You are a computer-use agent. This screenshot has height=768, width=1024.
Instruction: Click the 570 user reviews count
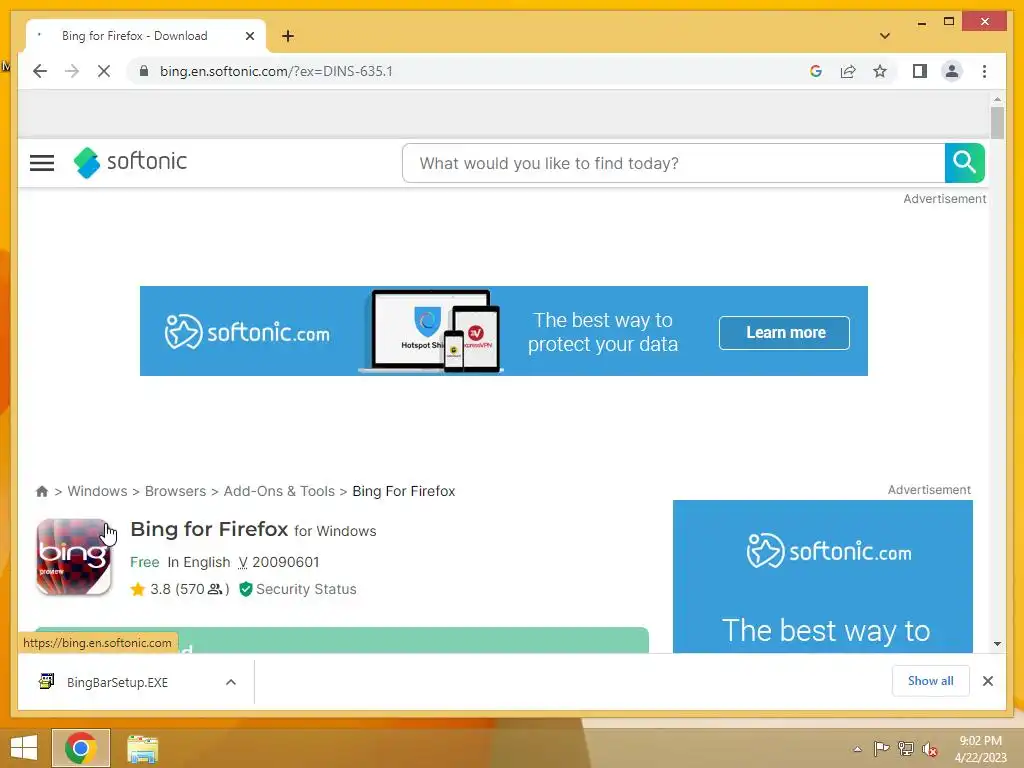click(x=202, y=589)
